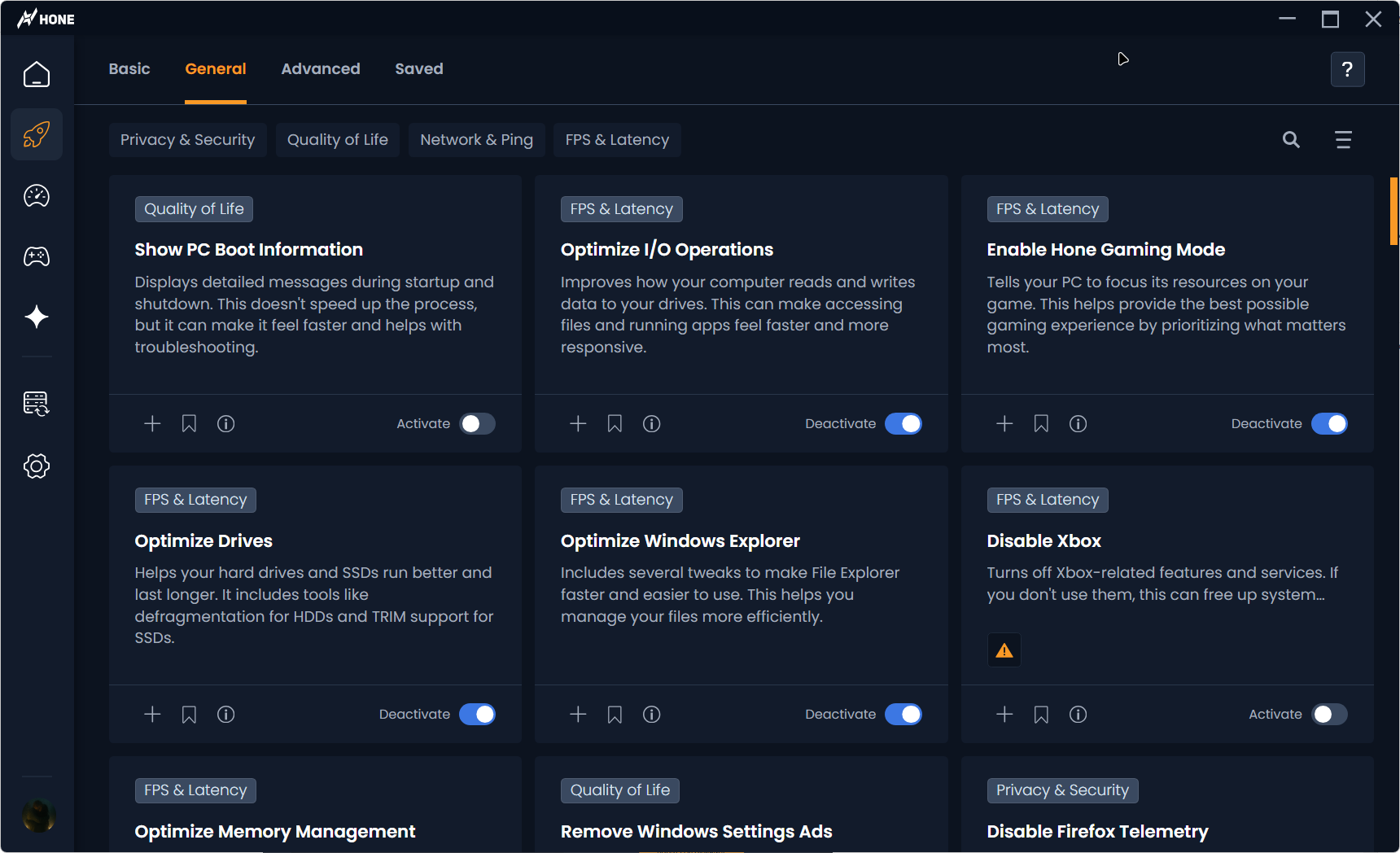Click the rocket optimization sidebar icon

coord(37,134)
